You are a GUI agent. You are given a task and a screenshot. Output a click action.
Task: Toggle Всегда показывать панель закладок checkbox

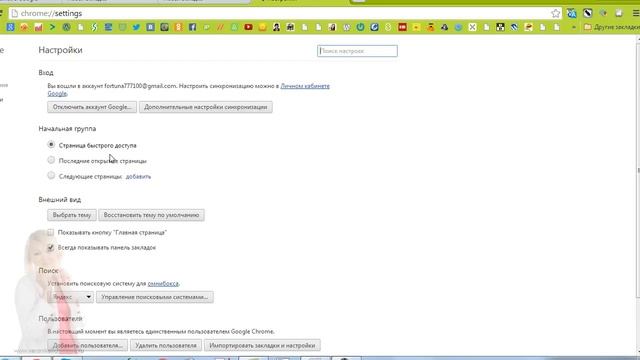tap(51, 247)
